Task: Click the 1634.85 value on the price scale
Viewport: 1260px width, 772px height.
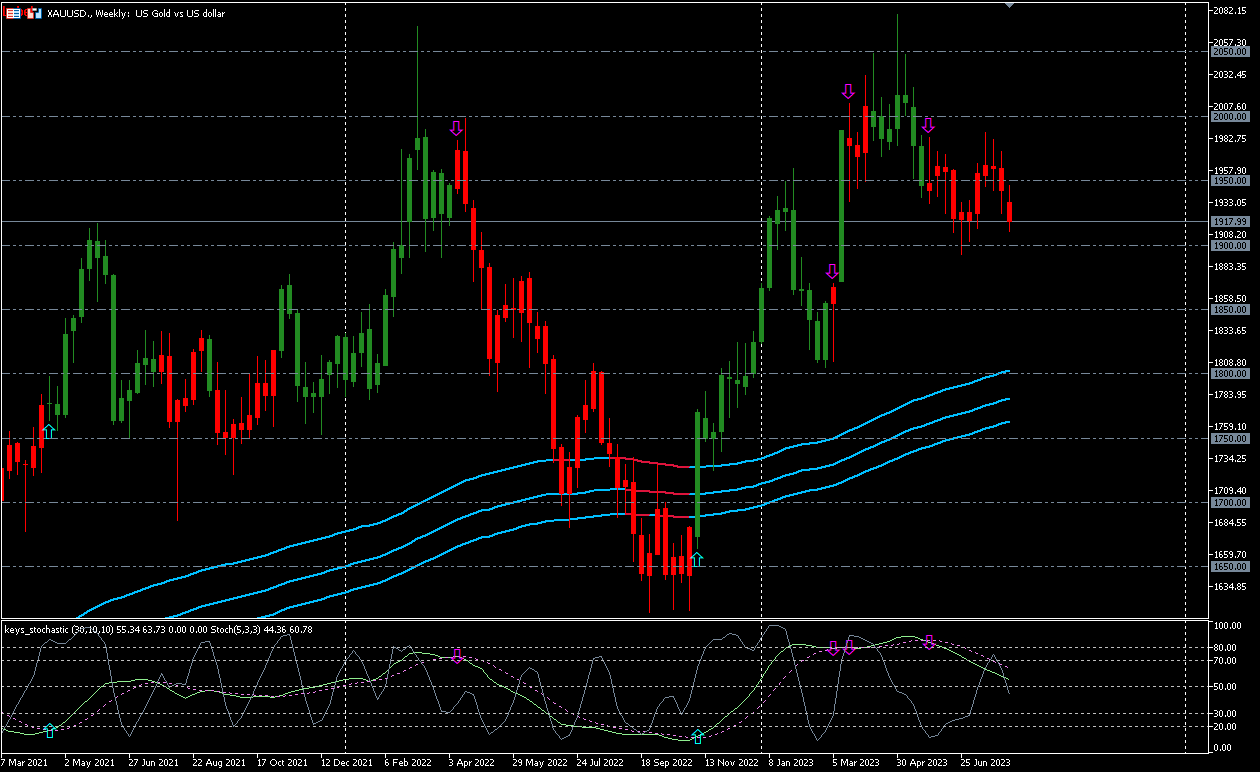Action: 1229,586
